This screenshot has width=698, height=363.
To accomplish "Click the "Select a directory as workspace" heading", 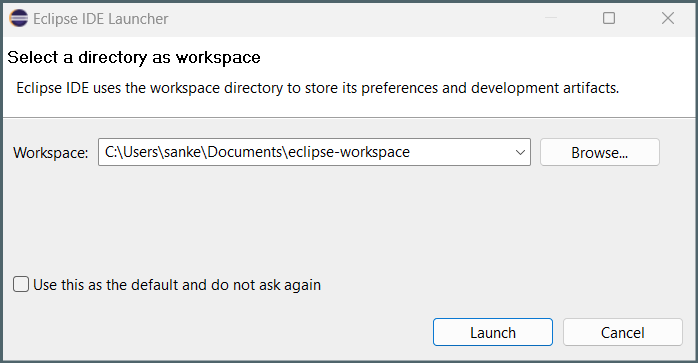I will (x=134, y=57).
